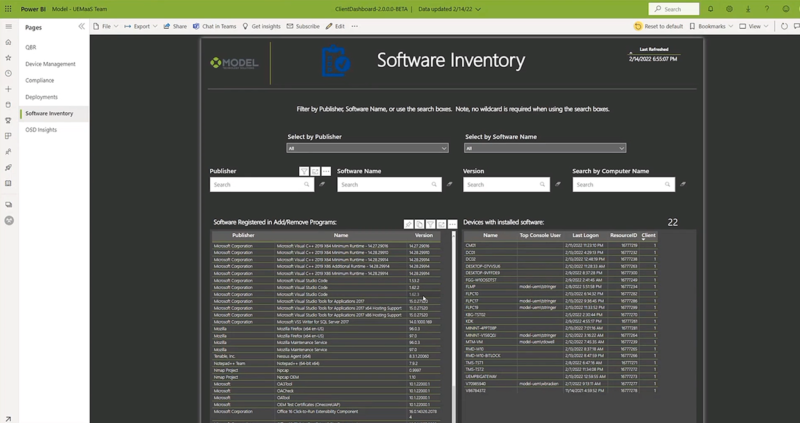Clear the Version search with eraser icon
Viewport: 800px width, 423px height.
click(558, 184)
